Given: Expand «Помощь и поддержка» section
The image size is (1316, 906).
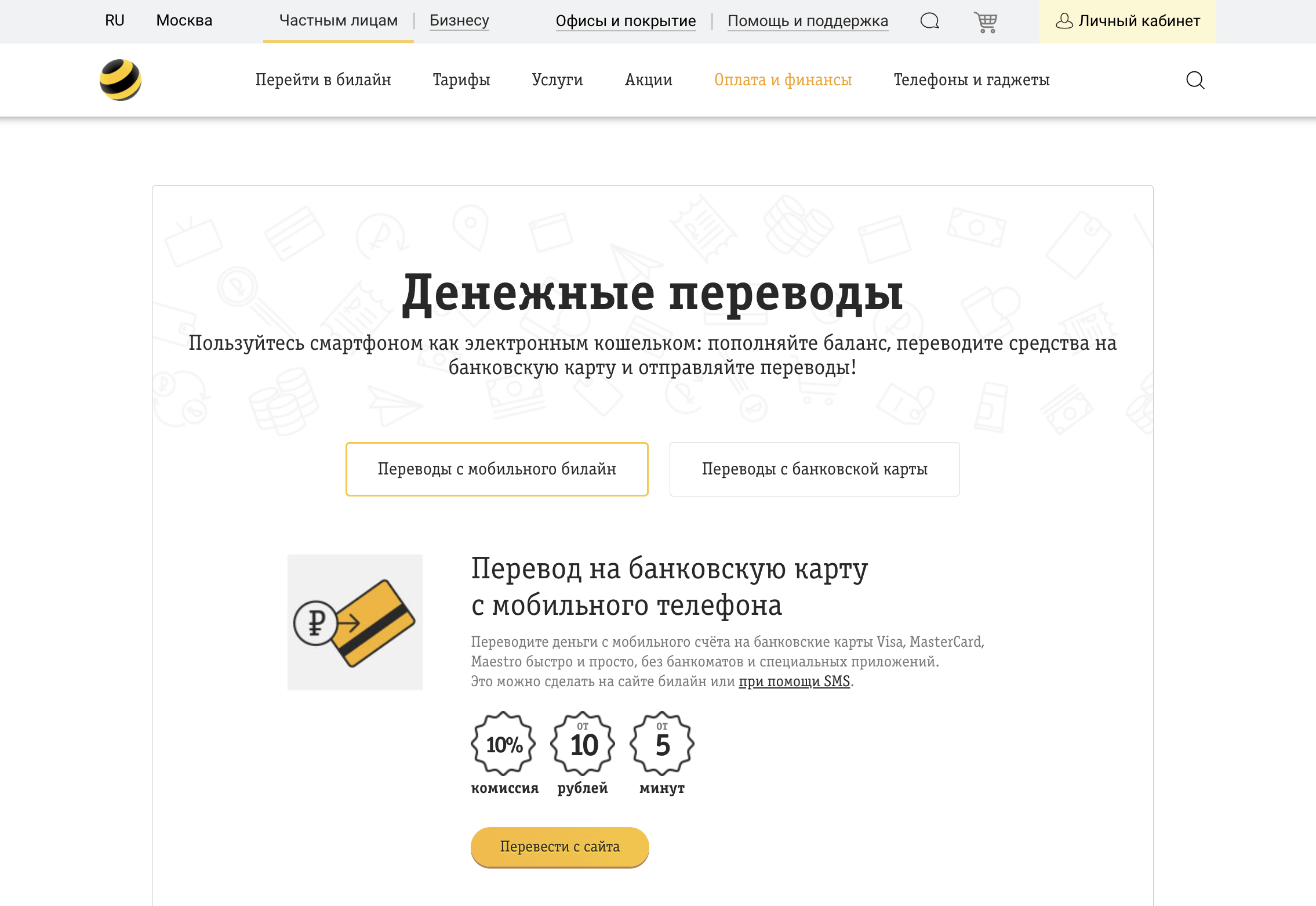Looking at the screenshot, I should pyautogui.click(x=808, y=21).
